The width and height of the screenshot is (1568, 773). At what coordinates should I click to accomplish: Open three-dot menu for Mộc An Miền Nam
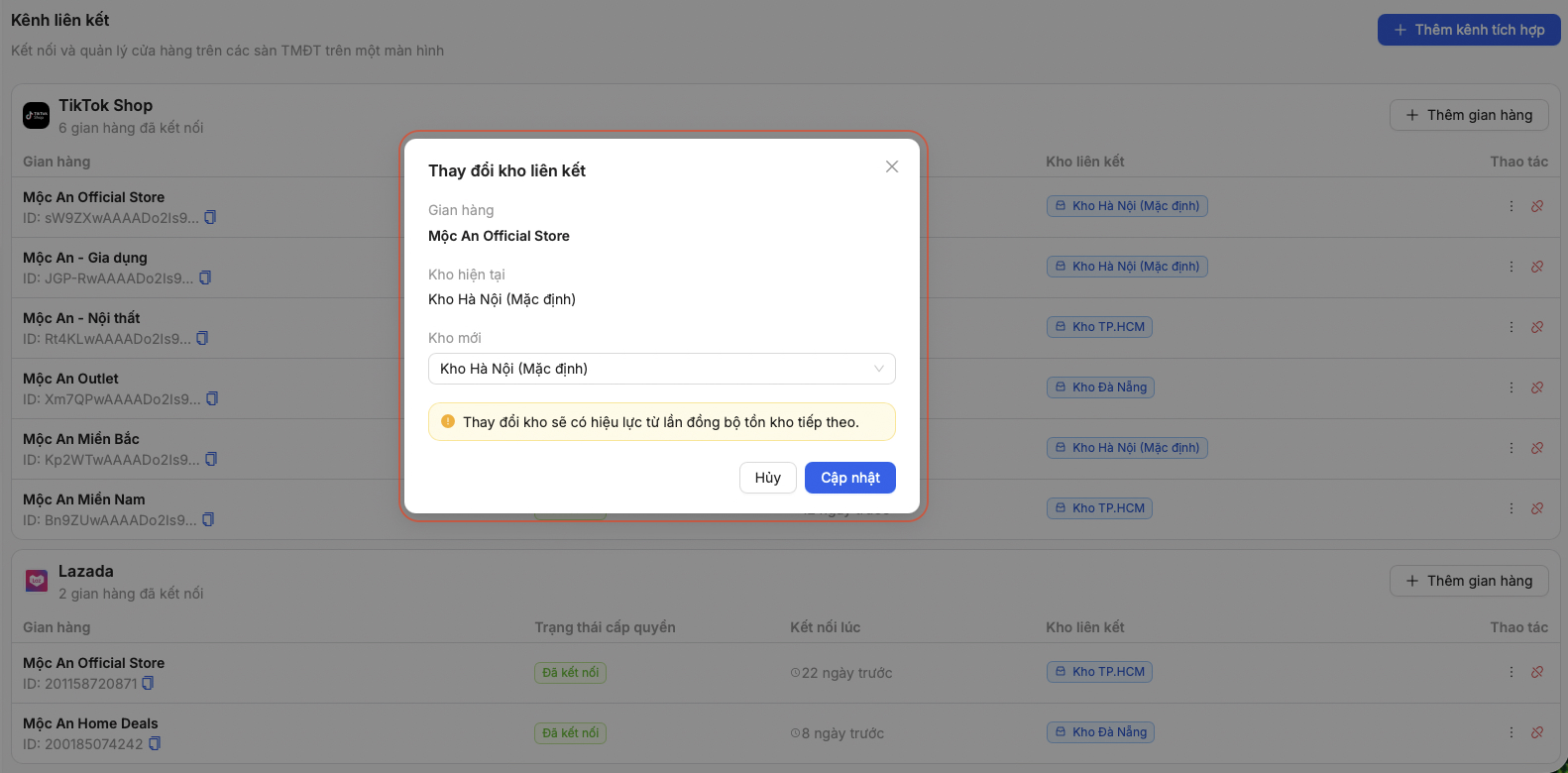(x=1512, y=508)
